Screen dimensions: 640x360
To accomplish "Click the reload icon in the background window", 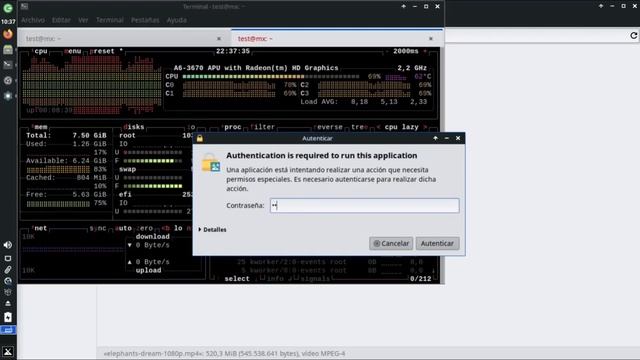I will coord(633,36).
